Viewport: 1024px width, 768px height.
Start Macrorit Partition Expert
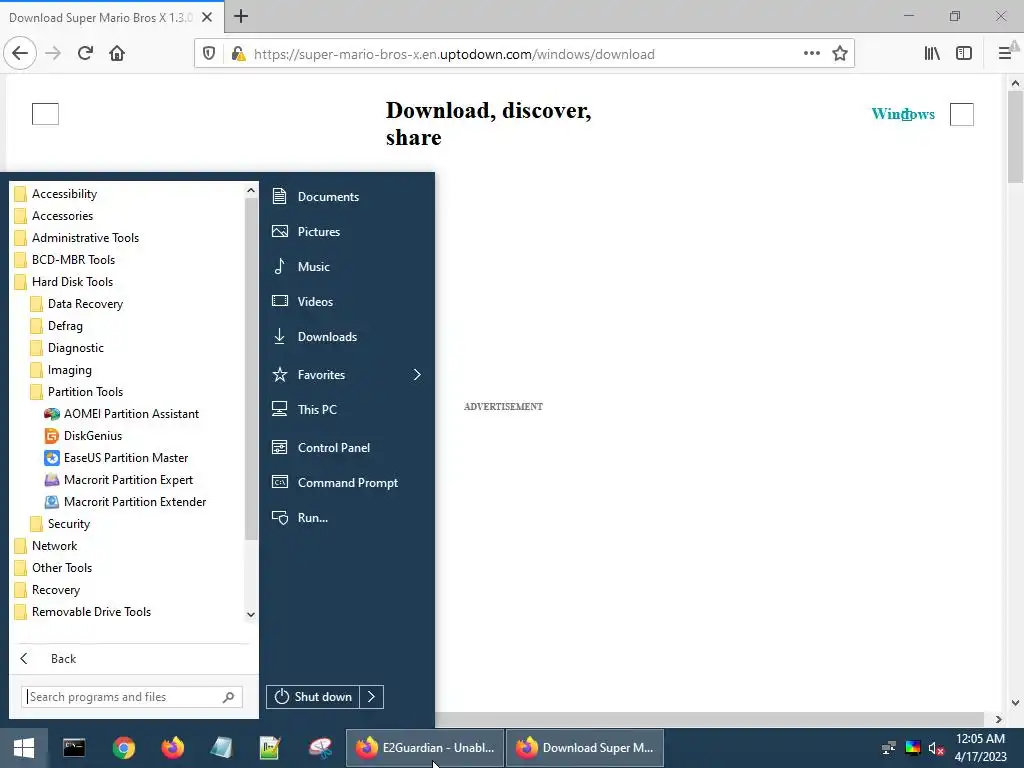(x=118, y=479)
